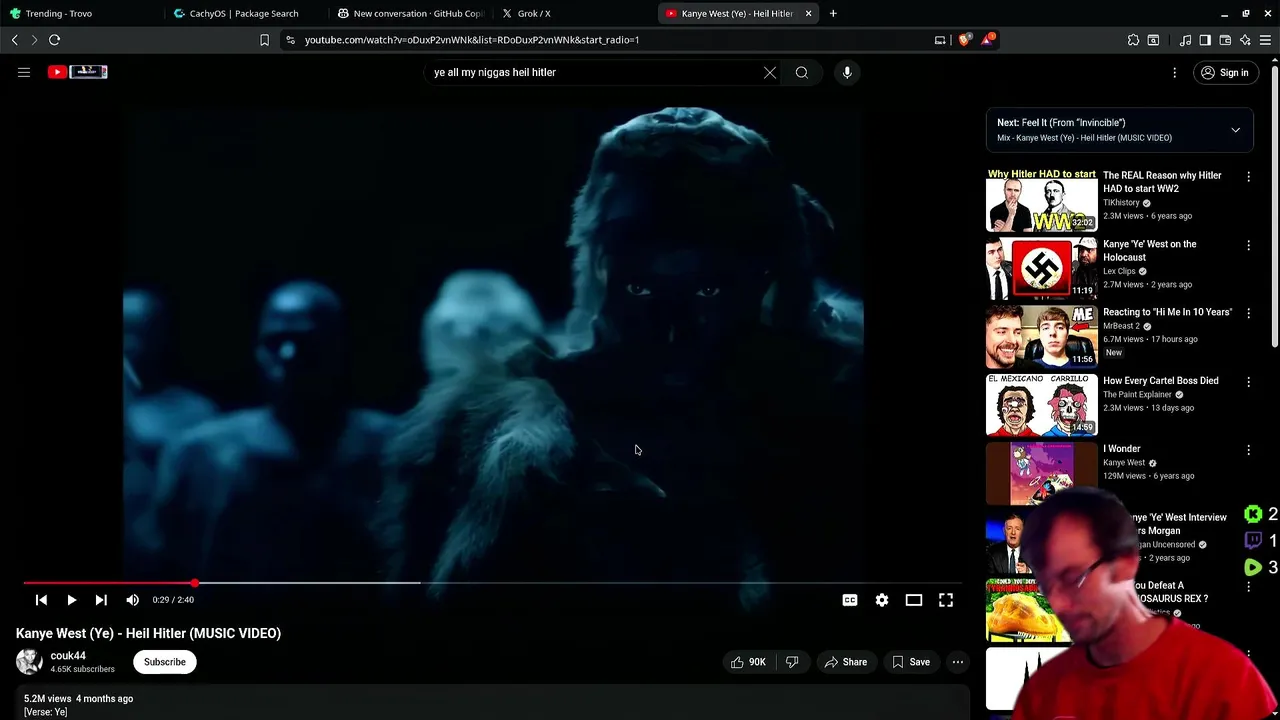Open the tab search icon in toolbar
1280x720 pixels.
coord(1153,40)
